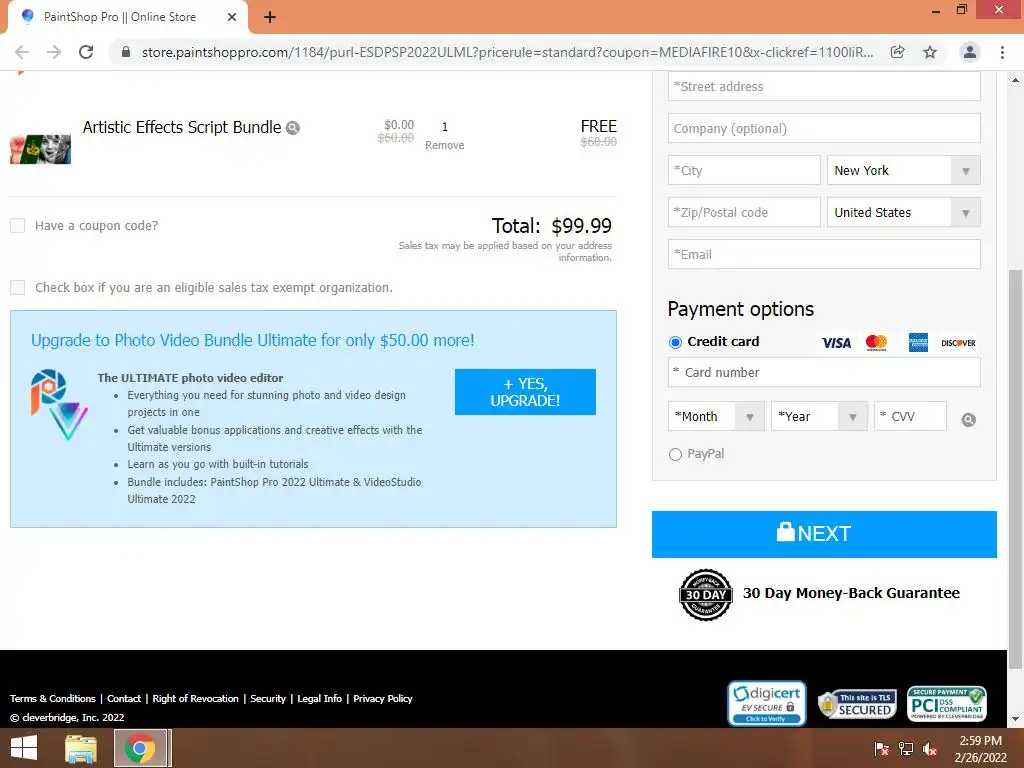
Task: Click the padlock site info icon
Action: pyautogui.click(x=126, y=52)
